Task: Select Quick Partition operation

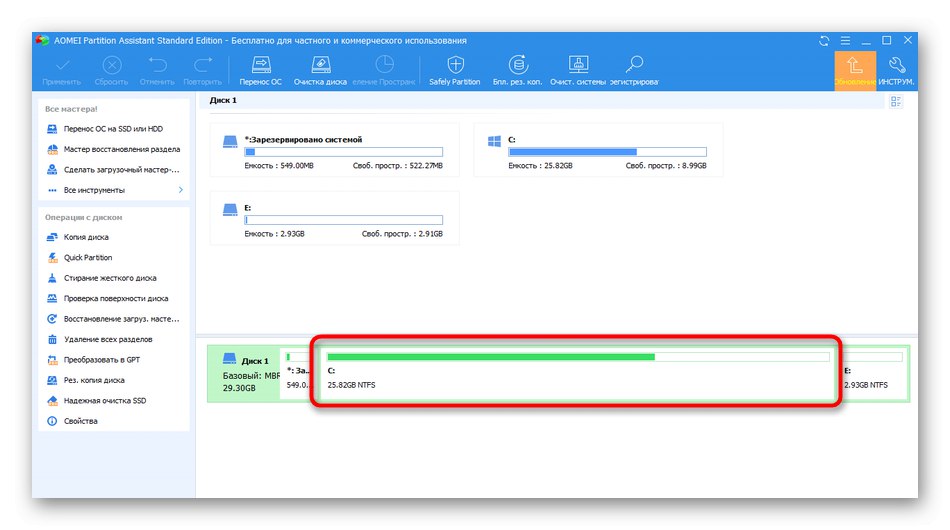Action: [80, 257]
